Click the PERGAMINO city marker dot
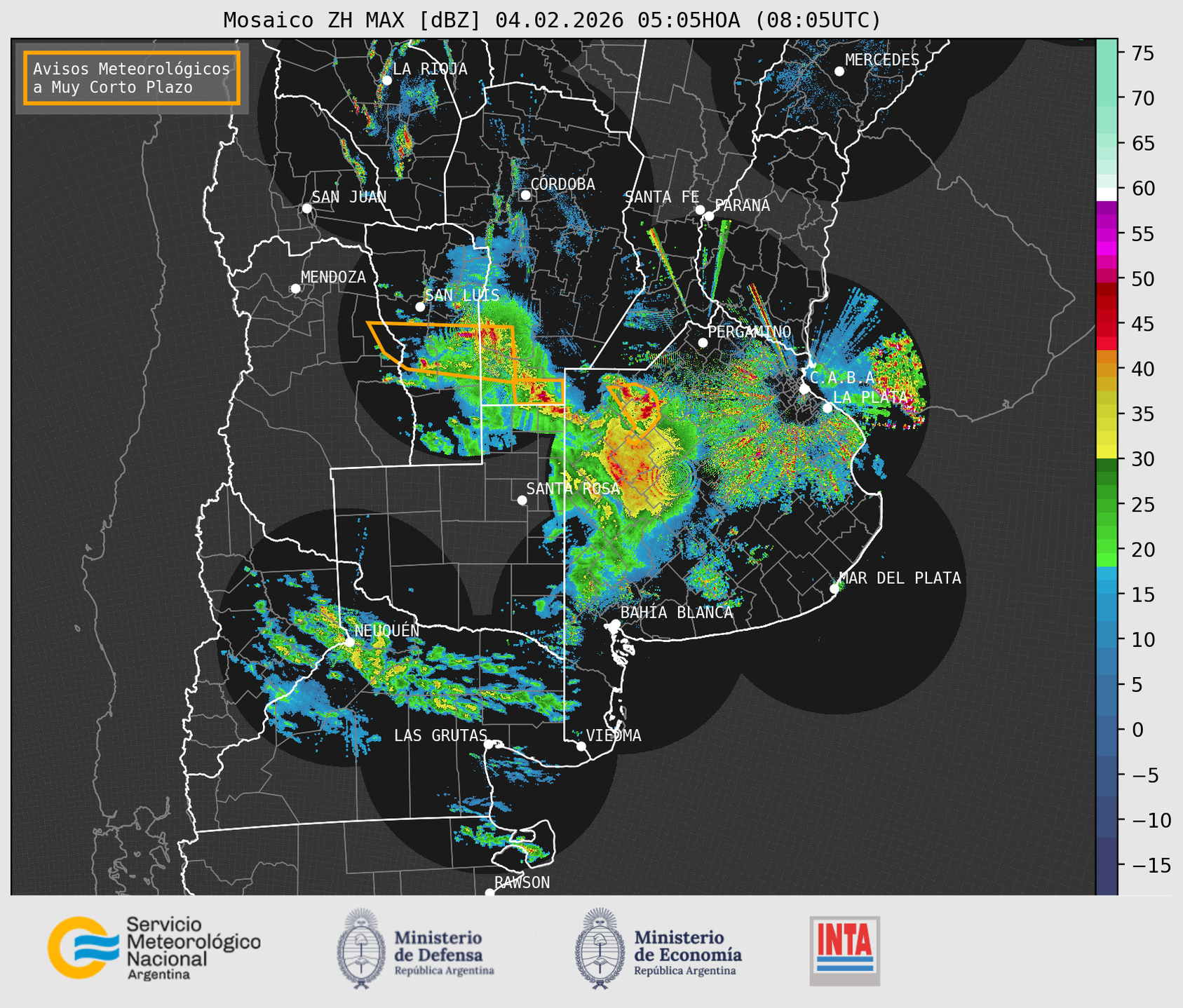 pyautogui.click(x=703, y=342)
